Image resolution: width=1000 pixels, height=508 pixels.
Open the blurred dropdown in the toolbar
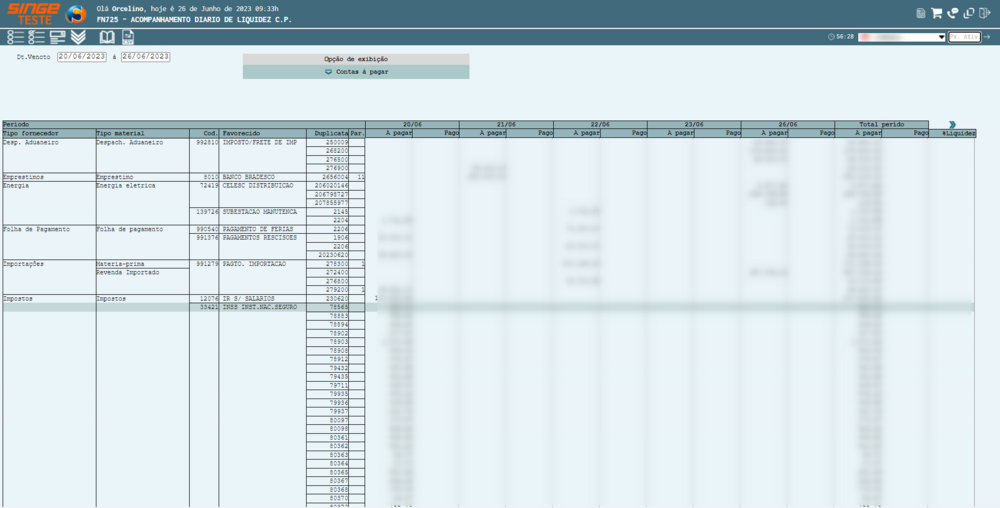pos(901,37)
